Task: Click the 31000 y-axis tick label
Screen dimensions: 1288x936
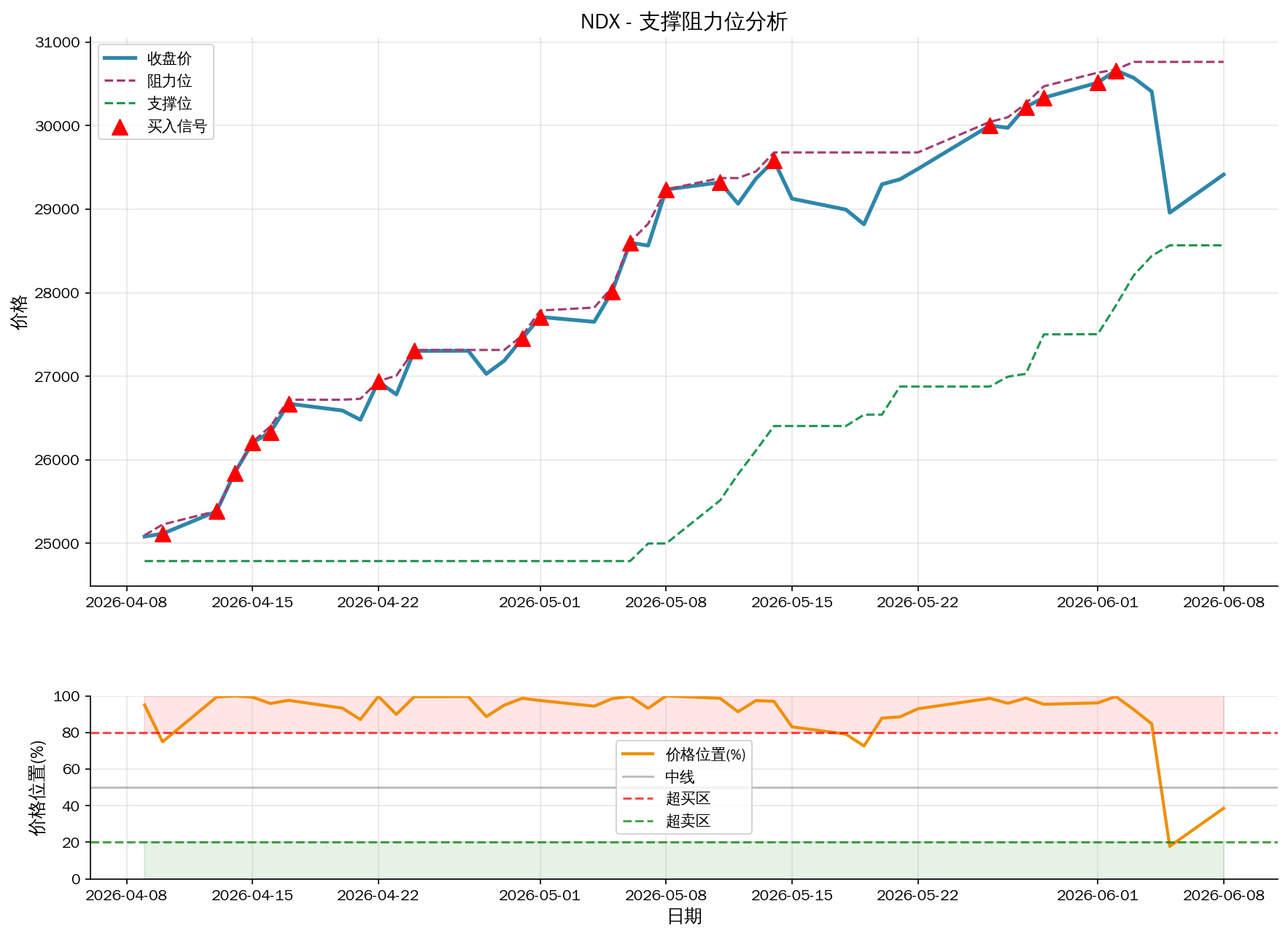Action: 58,42
